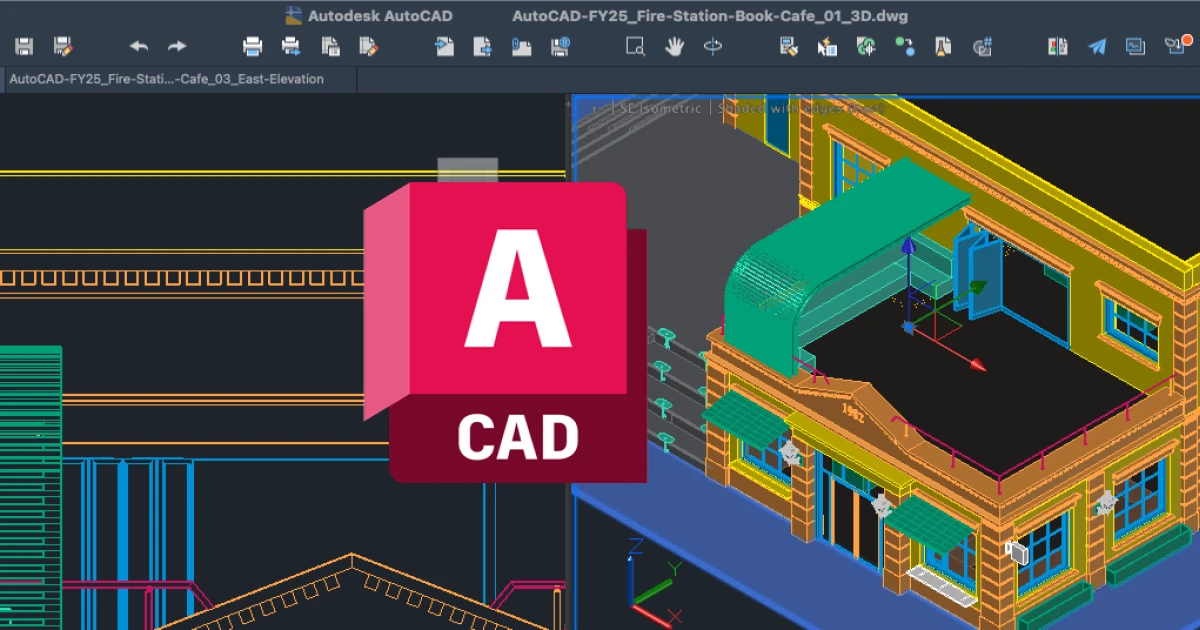1200x630 pixels.
Task: Undo the last action
Action: [139, 46]
